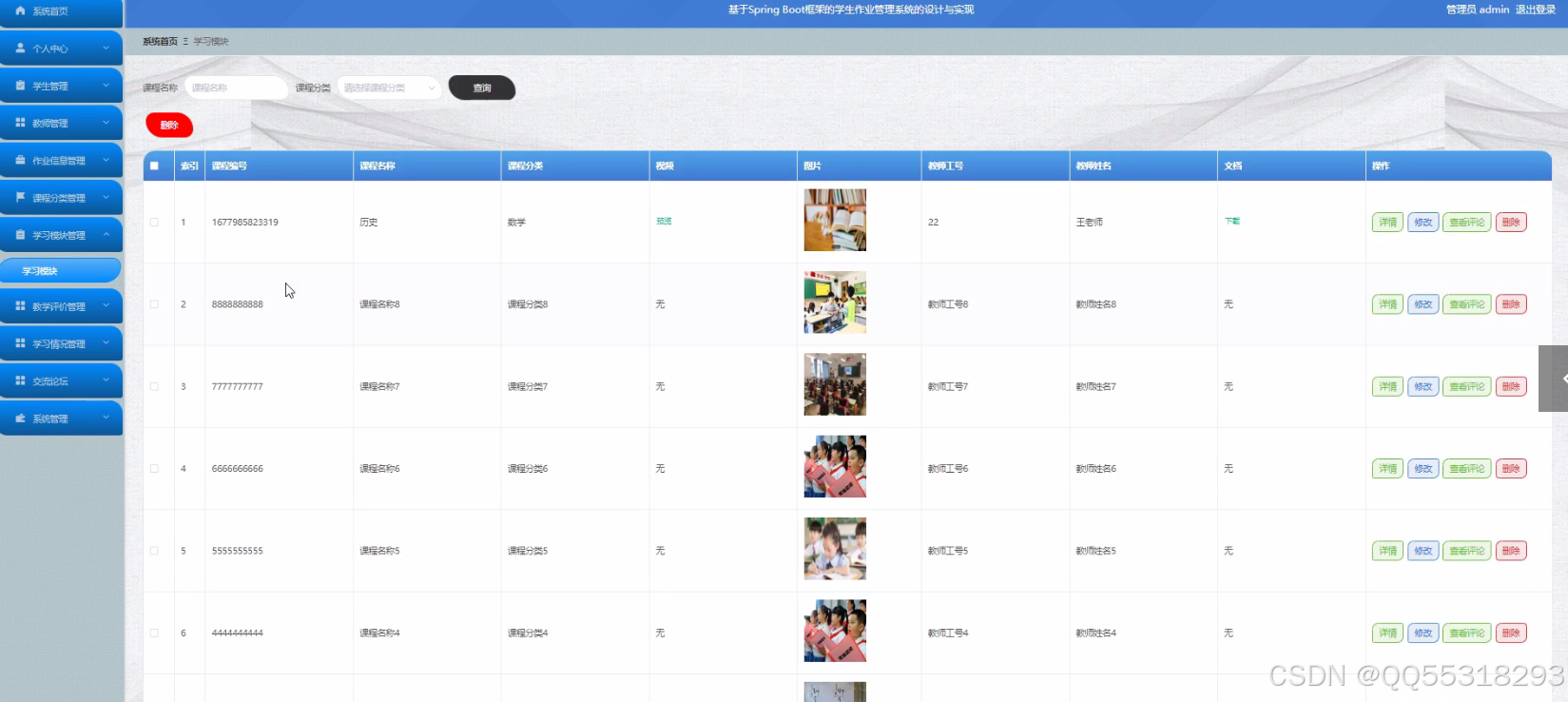The width and height of the screenshot is (1568, 702).
Task: Expand the 学习情况管理 menu chevron
Action: (x=106, y=342)
